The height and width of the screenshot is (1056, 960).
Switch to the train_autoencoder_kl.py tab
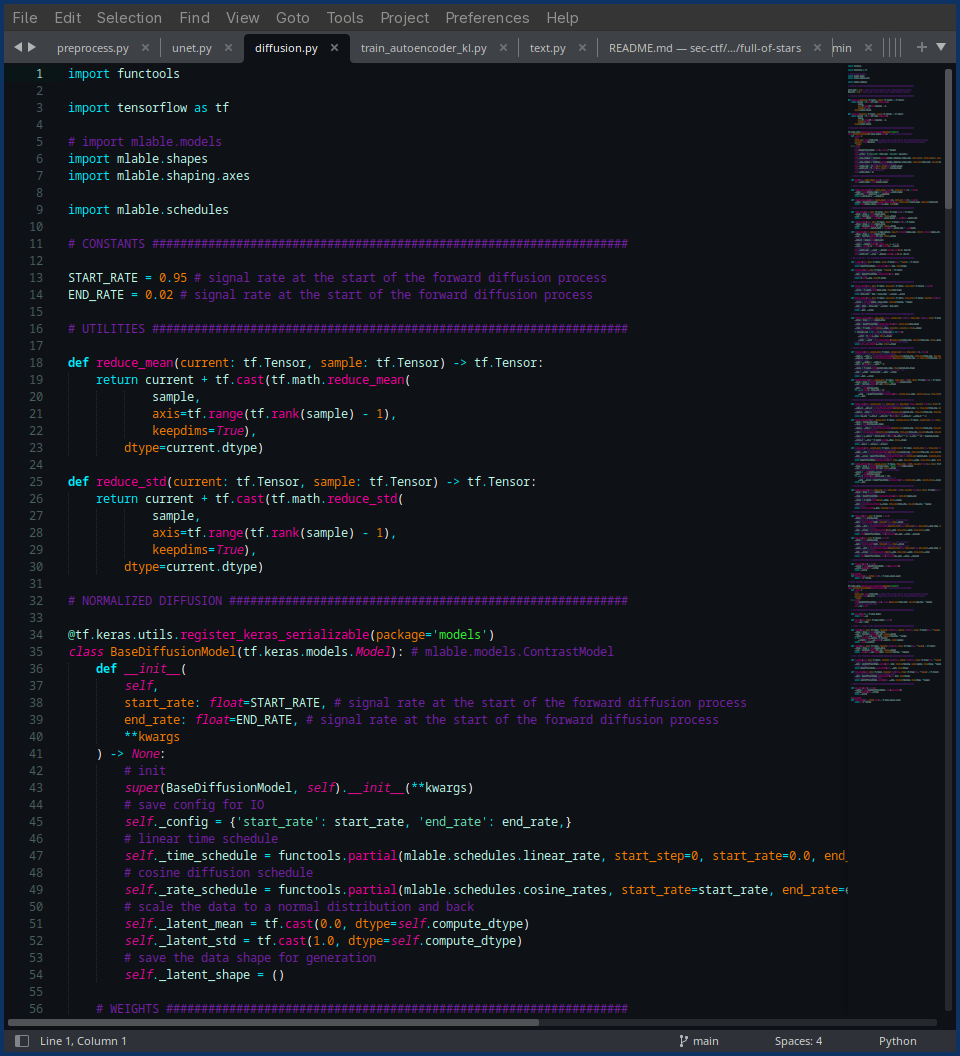click(x=423, y=47)
